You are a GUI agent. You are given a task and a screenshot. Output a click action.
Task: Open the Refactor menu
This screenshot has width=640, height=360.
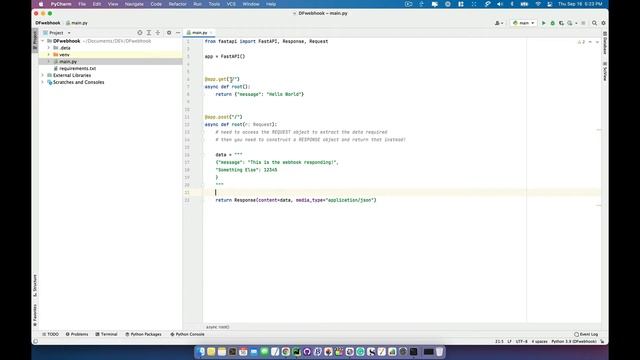(x=178, y=4)
